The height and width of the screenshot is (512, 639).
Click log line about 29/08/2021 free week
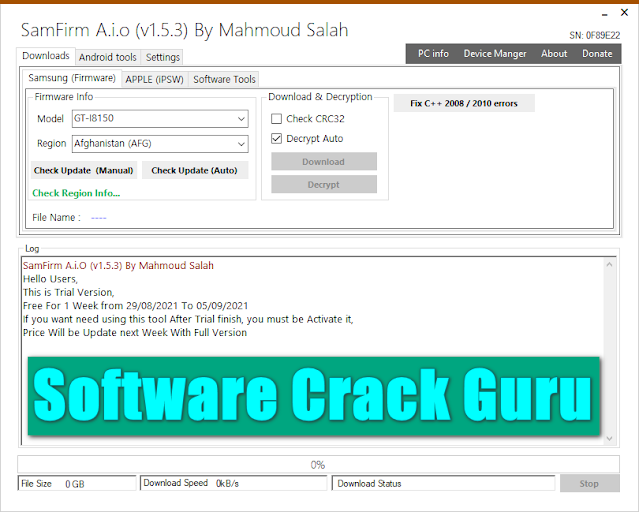pyautogui.click(x=135, y=306)
